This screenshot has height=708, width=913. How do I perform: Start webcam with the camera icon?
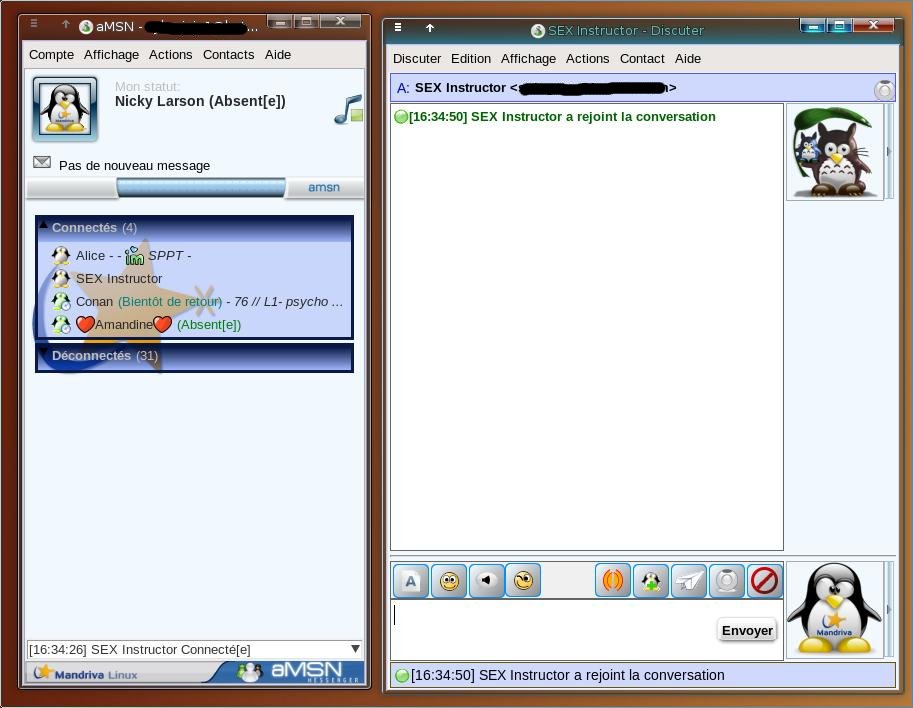coord(727,580)
